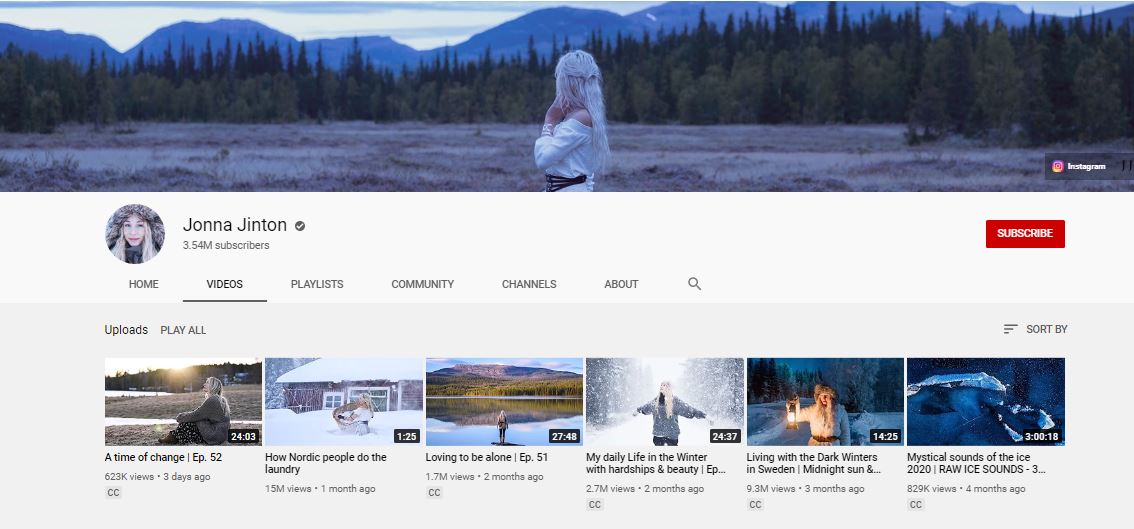The image size is (1134, 529).
Task: Open the Instagram link on the banner
Action: pos(1079,166)
